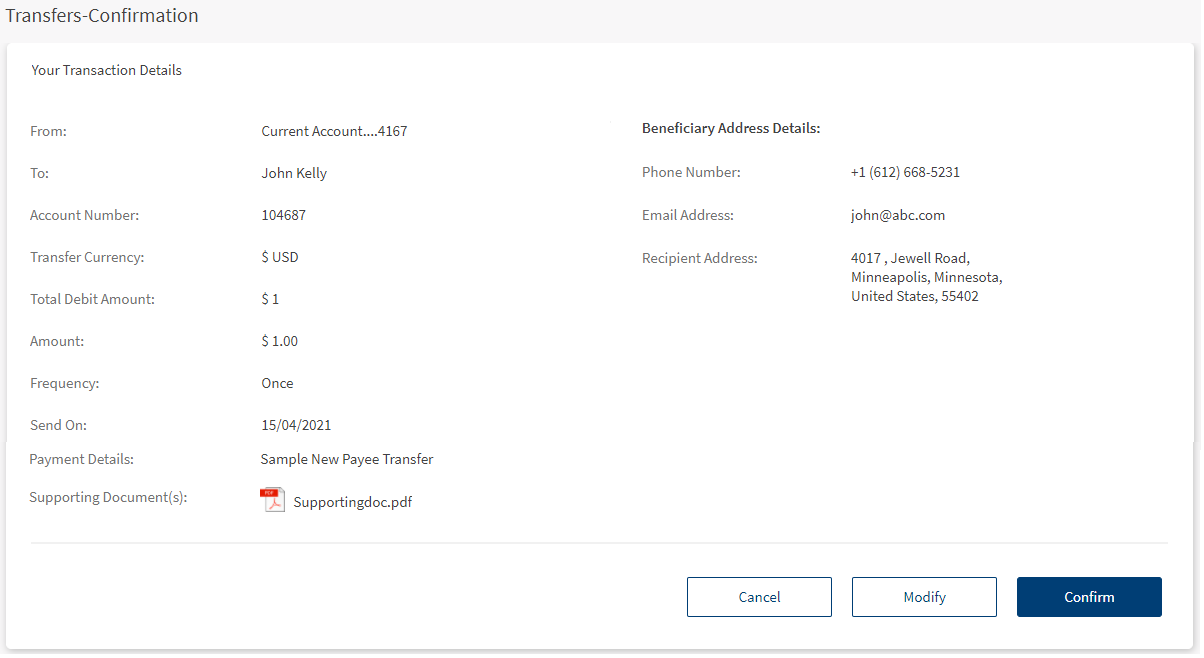Select the Sample New Payee Transfer text
Viewport: 1204px width, 658px height.
click(346, 459)
